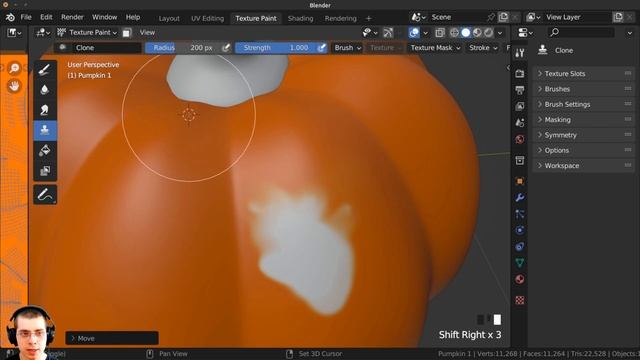Image resolution: width=640 pixels, height=360 pixels.
Task: Open the Texture properties tab
Action: (x=520, y=300)
